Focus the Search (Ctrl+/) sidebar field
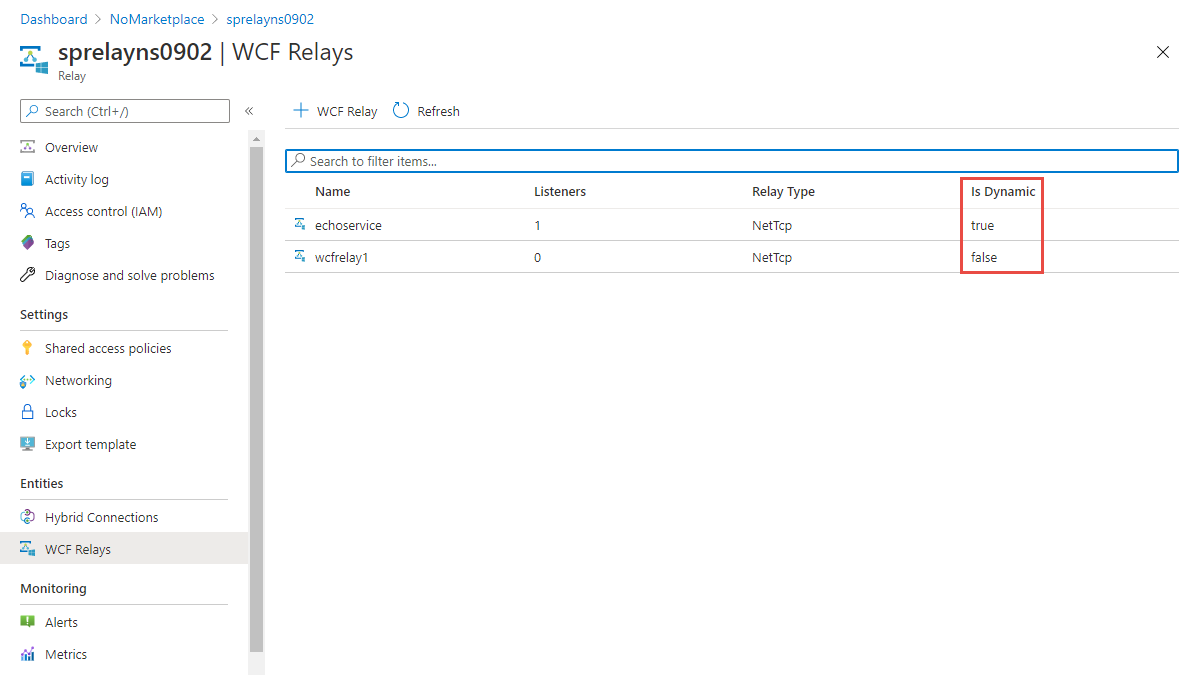Viewport: 1199px width, 675px height. 125,111
